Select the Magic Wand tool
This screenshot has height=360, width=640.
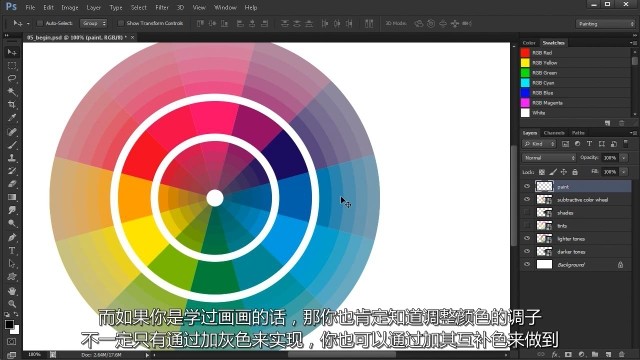click(x=12, y=91)
